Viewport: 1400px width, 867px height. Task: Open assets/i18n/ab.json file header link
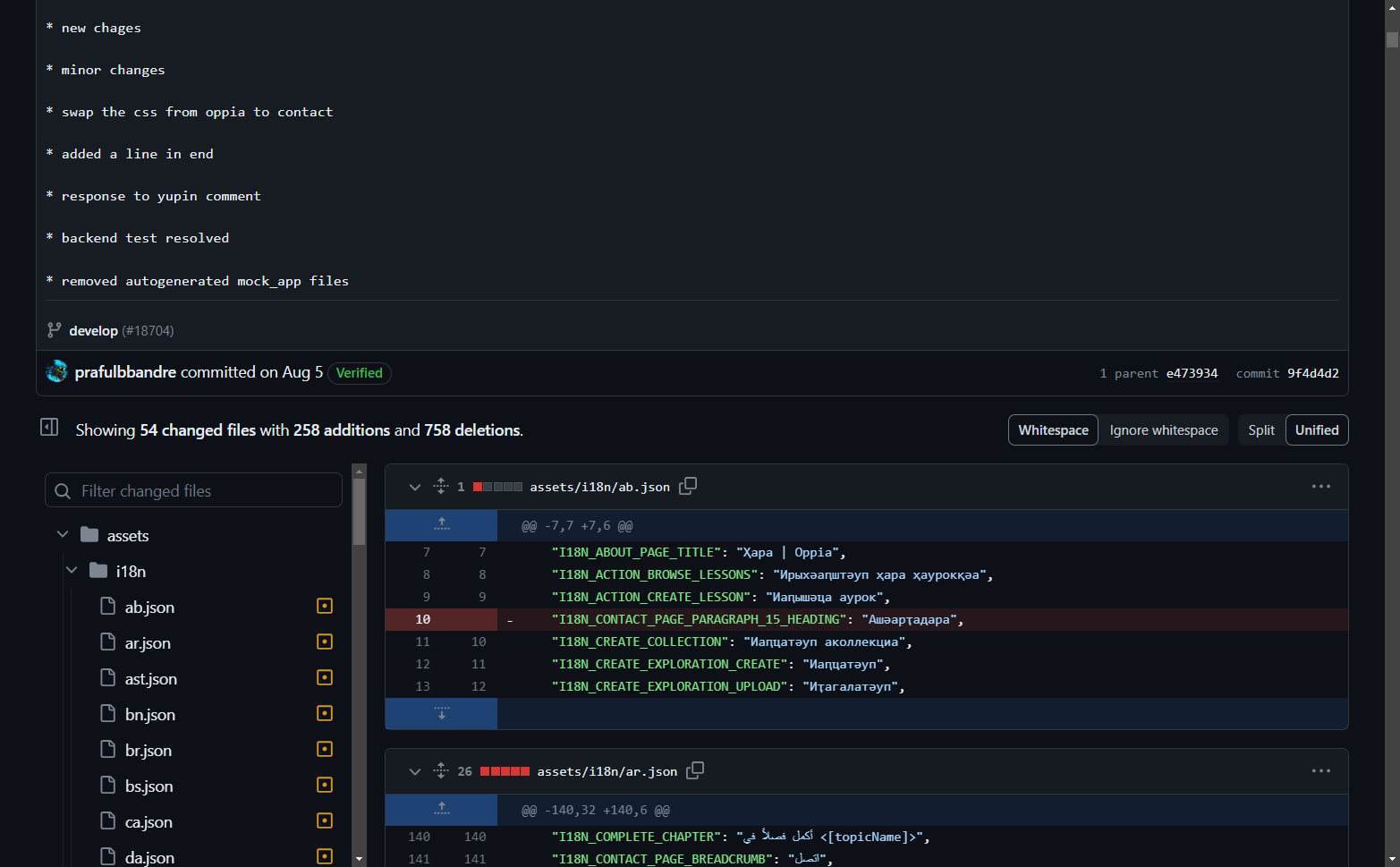tap(599, 487)
